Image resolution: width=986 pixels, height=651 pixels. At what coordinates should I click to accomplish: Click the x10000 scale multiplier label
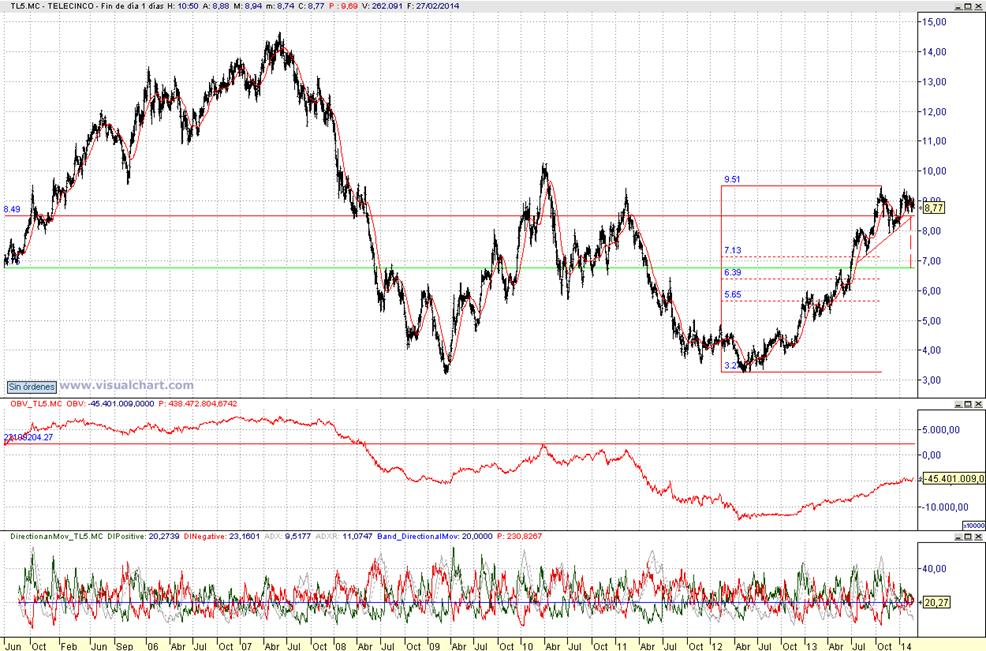(x=973, y=525)
